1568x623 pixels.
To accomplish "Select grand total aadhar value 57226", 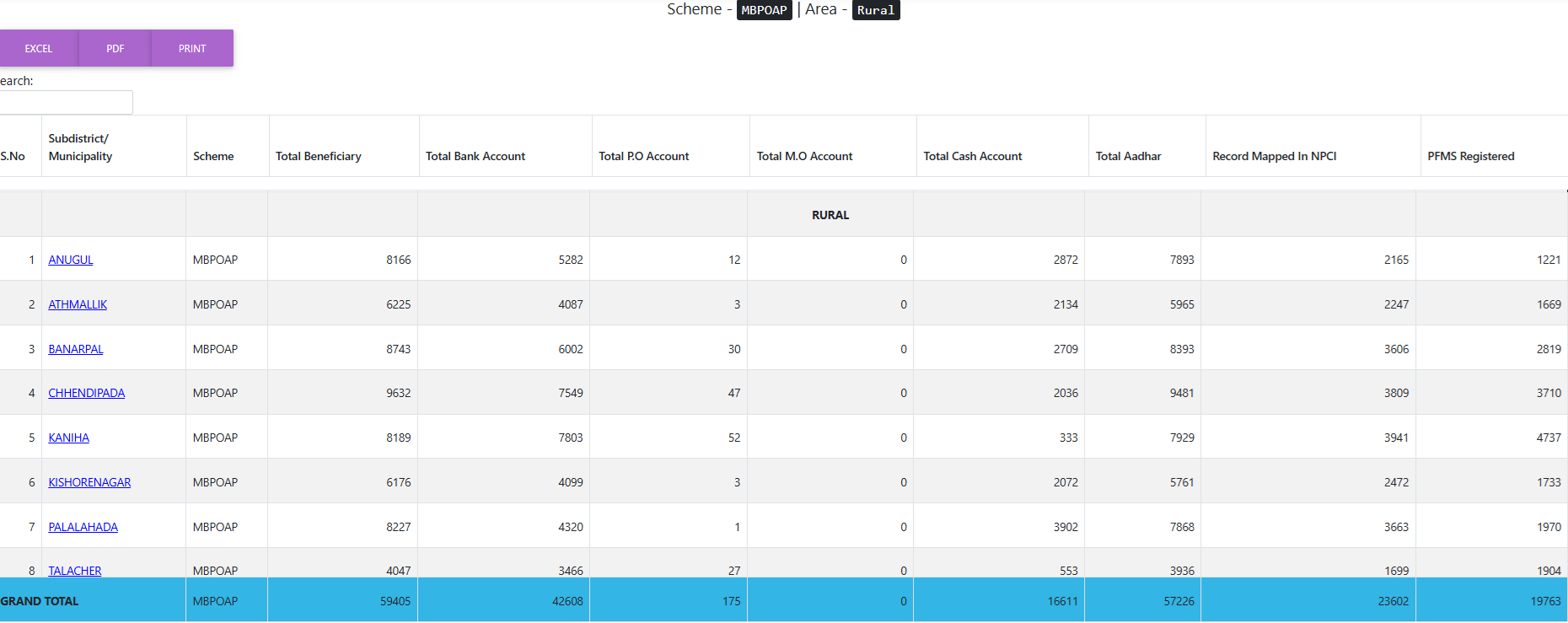I will click(x=1179, y=601).
